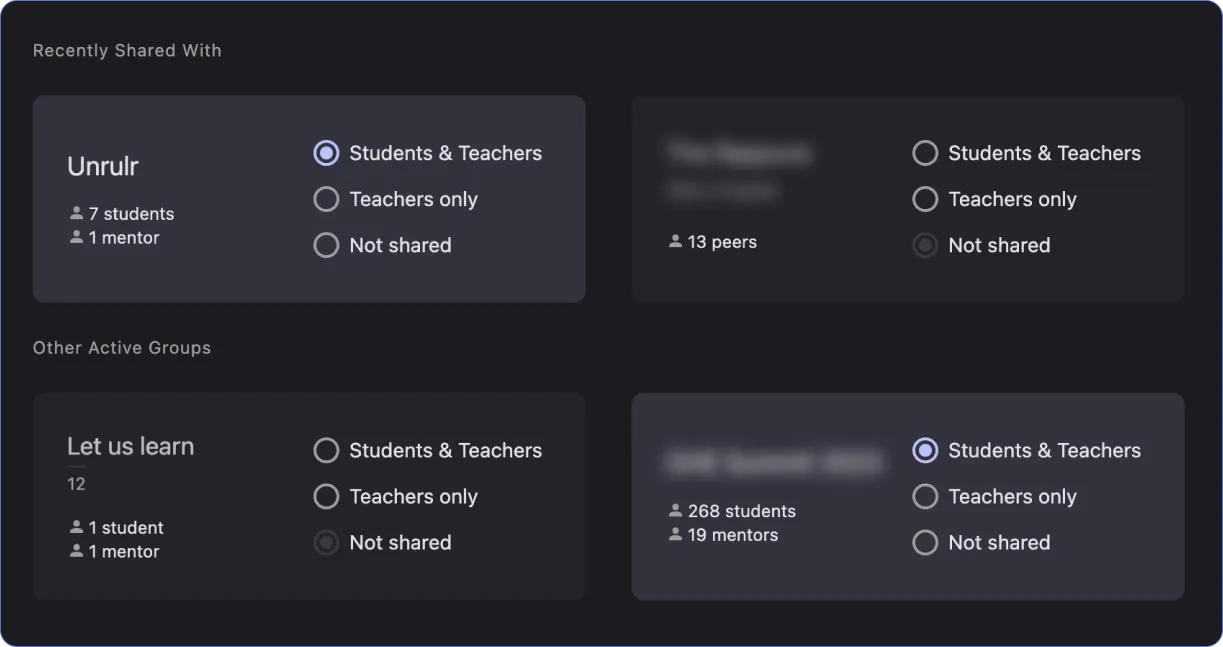Select "Teachers only" for Unrulr
This screenshot has height=647, width=1223.
tap(326, 199)
